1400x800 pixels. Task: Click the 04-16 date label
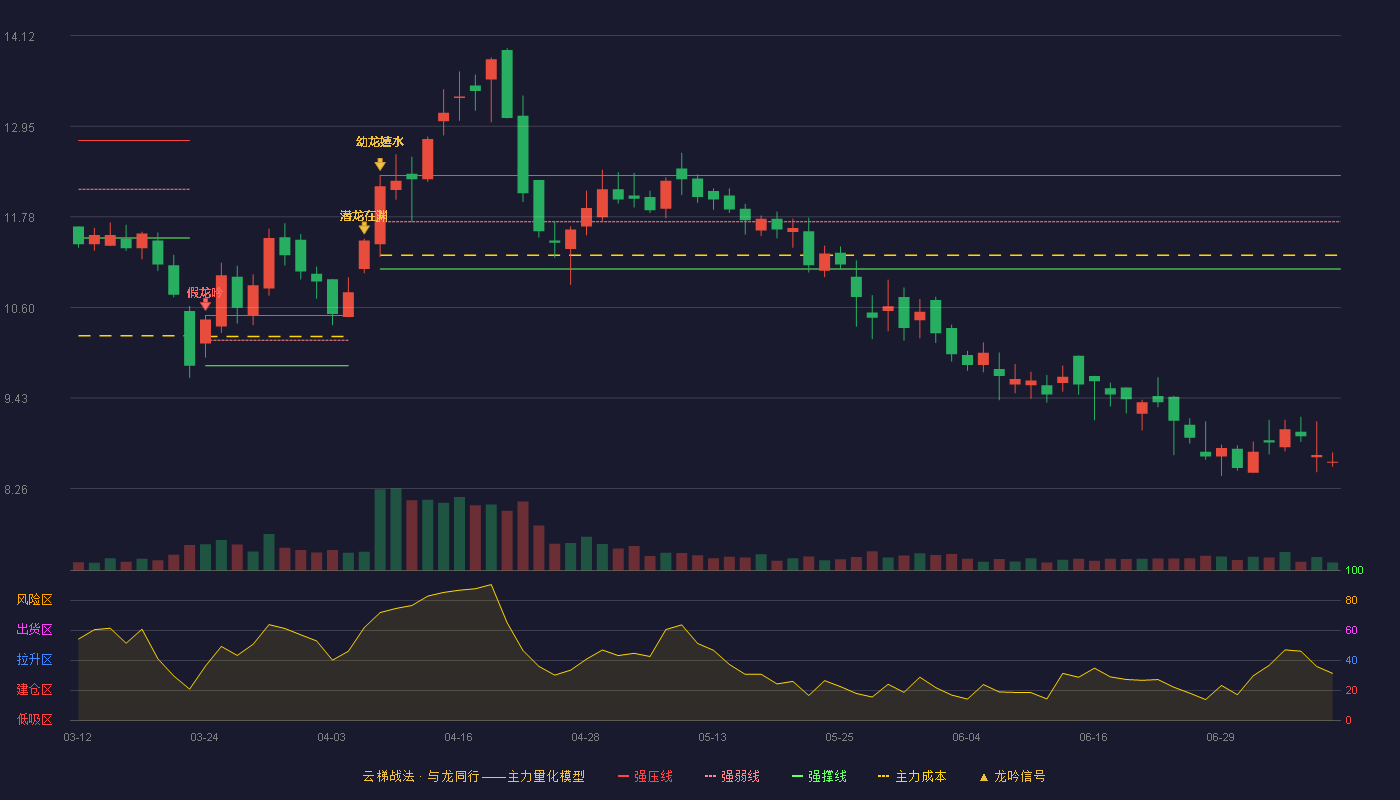(458, 737)
